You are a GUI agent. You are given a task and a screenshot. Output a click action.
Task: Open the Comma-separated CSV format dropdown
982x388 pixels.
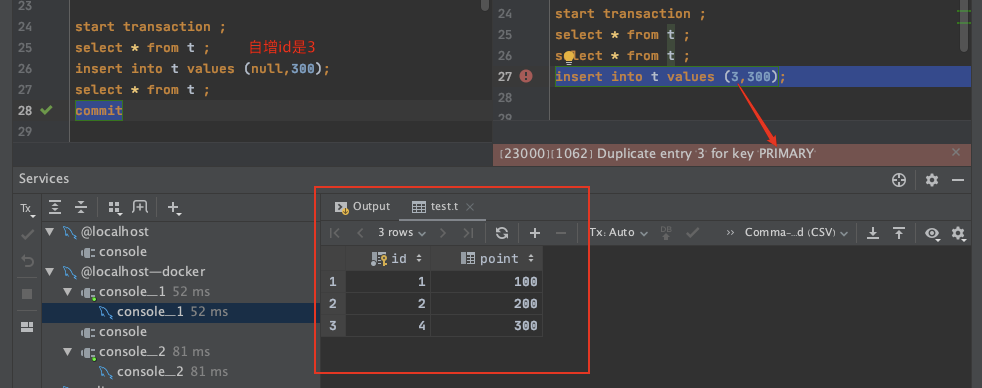click(796, 233)
